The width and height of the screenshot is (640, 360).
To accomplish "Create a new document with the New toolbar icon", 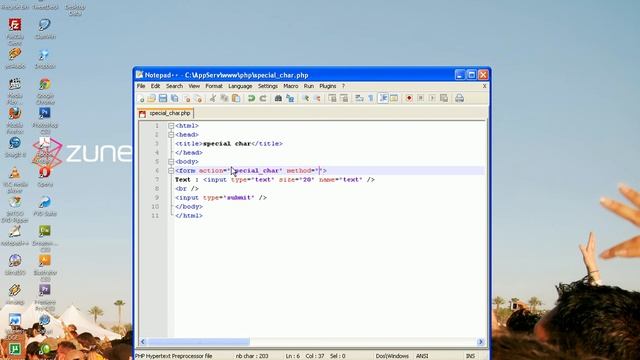I will [141, 98].
